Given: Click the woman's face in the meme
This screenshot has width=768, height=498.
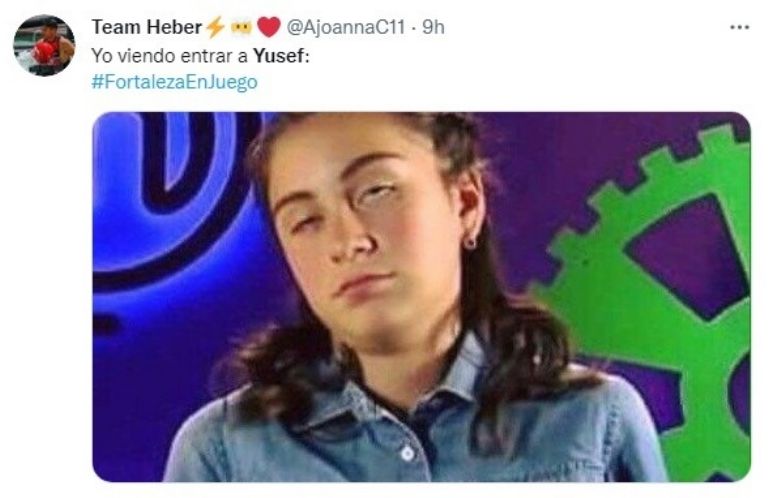Looking at the screenshot, I should [362, 230].
